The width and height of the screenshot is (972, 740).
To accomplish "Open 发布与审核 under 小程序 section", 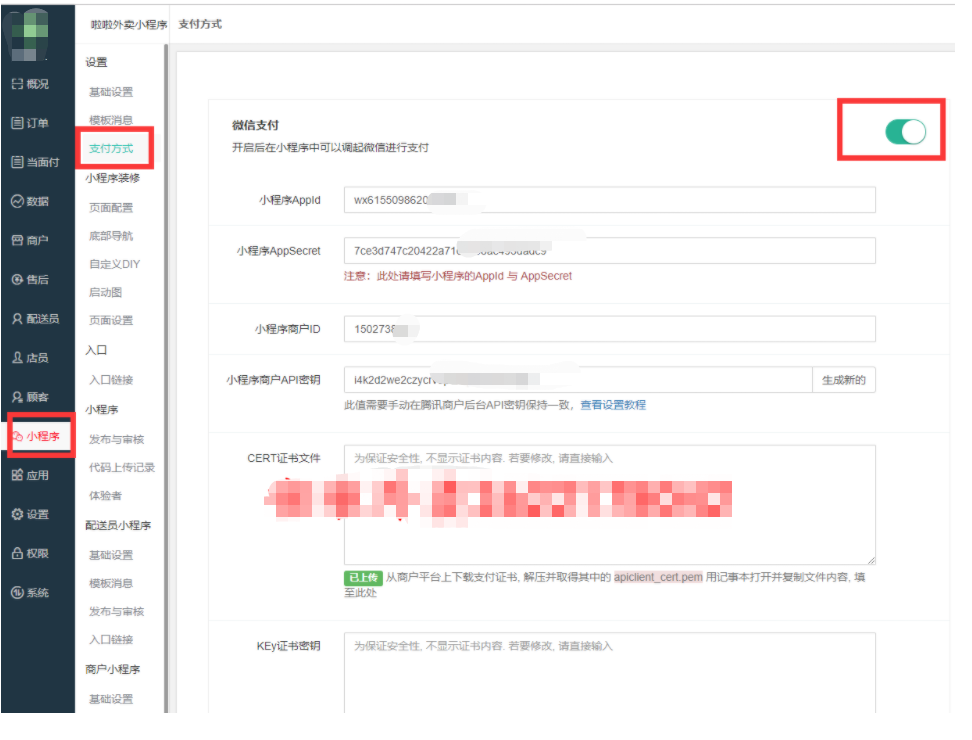I will click(x=117, y=439).
